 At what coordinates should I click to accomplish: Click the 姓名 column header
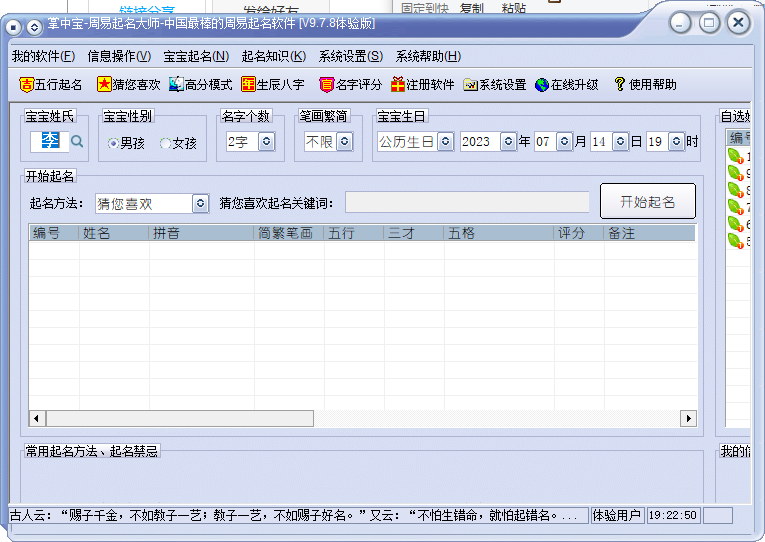point(114,233)
